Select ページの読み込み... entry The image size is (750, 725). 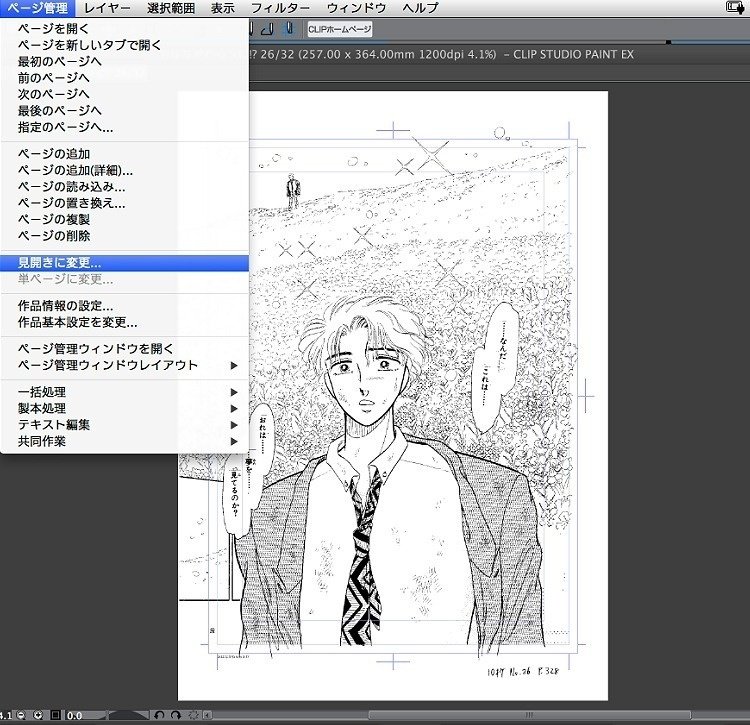(124, 187)
